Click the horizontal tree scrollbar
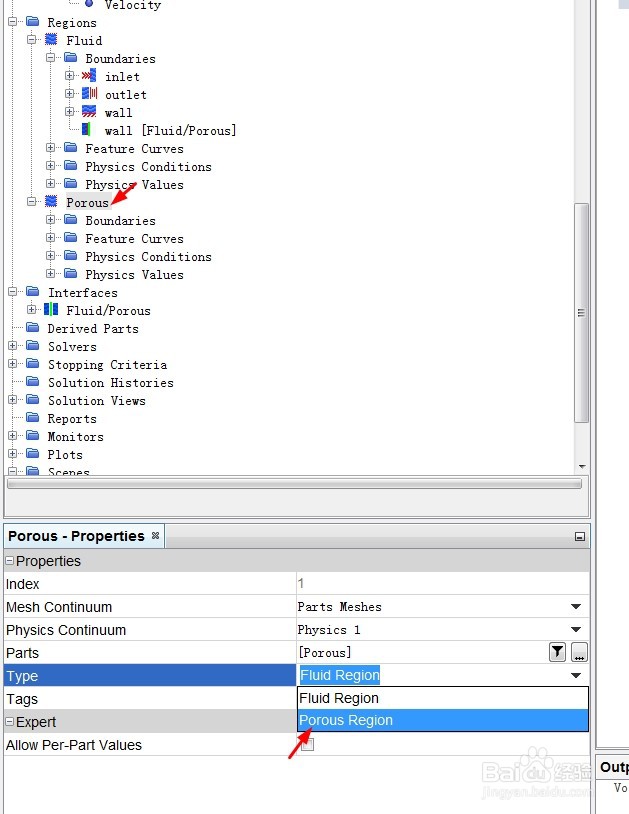This screenshot has width=629, height=814. coord(294,484)
